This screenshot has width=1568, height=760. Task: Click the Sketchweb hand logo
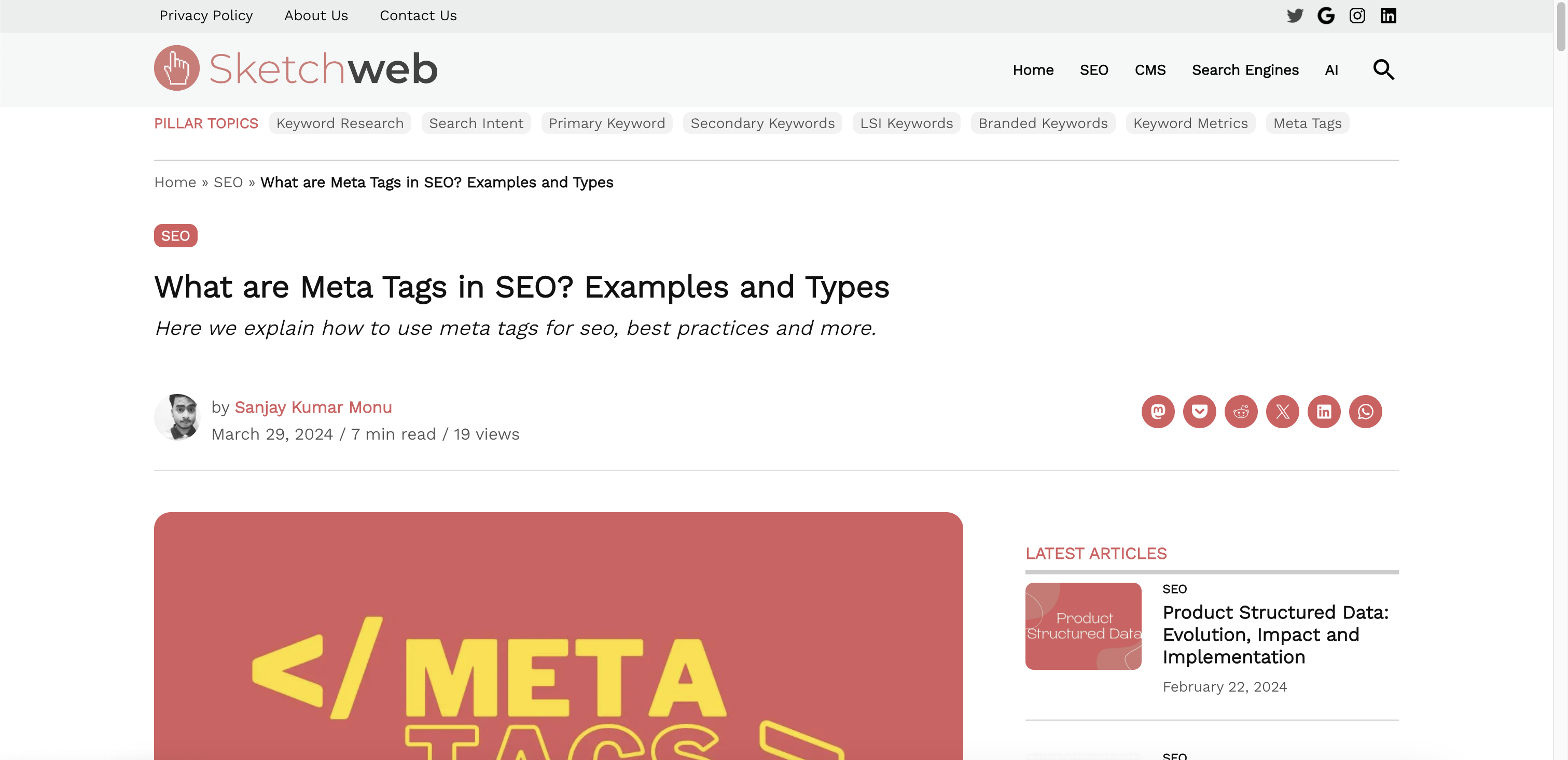click(x=176, y=67)
